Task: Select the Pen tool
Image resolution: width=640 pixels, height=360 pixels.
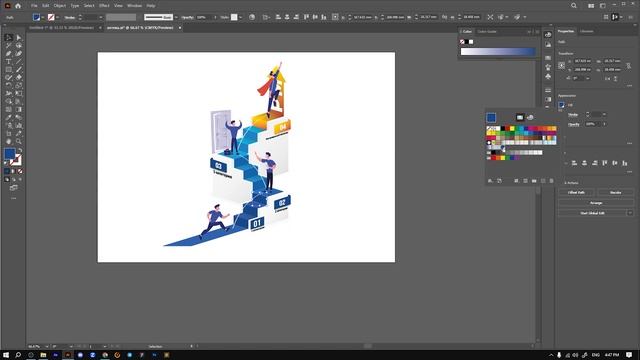Action: point(9,53)
